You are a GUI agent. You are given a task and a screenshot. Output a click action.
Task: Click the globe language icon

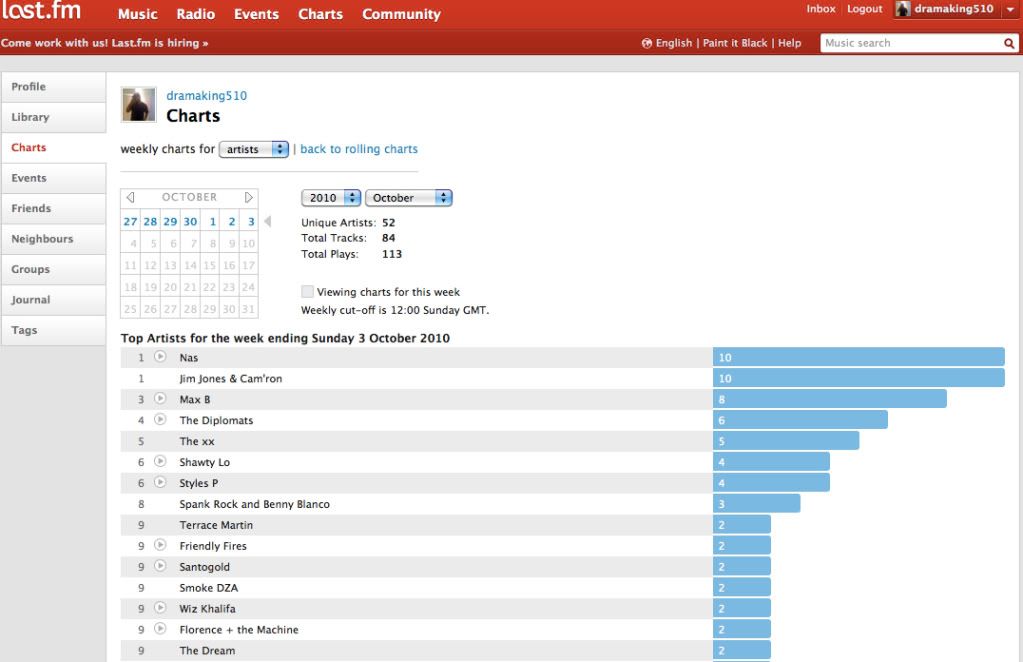[x=647, y=43]
